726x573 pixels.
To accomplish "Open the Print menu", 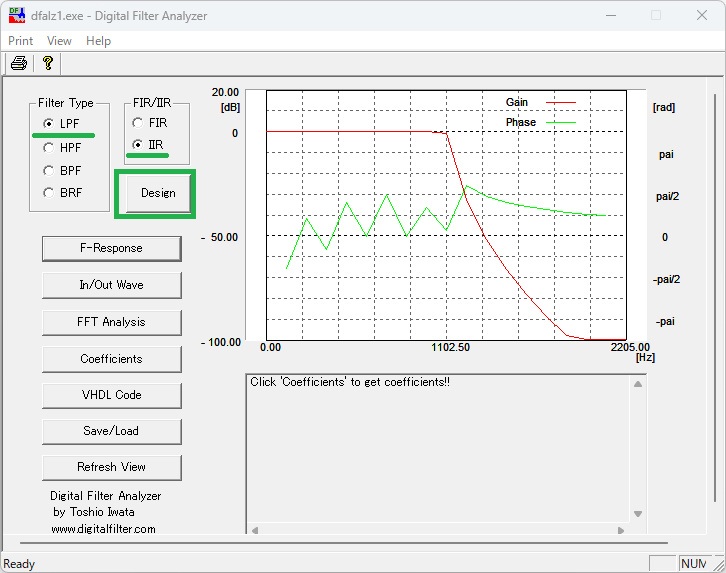I will (x=20, y=41).
